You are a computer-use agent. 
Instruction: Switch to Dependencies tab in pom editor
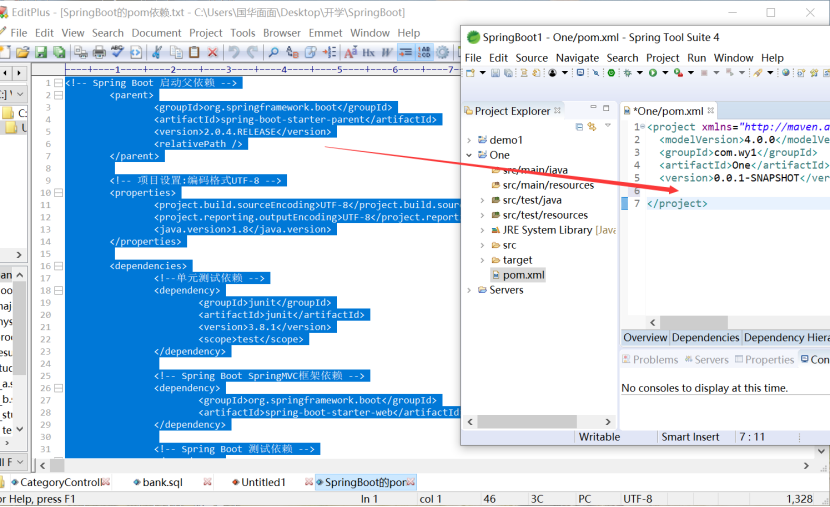pos(705,338)
